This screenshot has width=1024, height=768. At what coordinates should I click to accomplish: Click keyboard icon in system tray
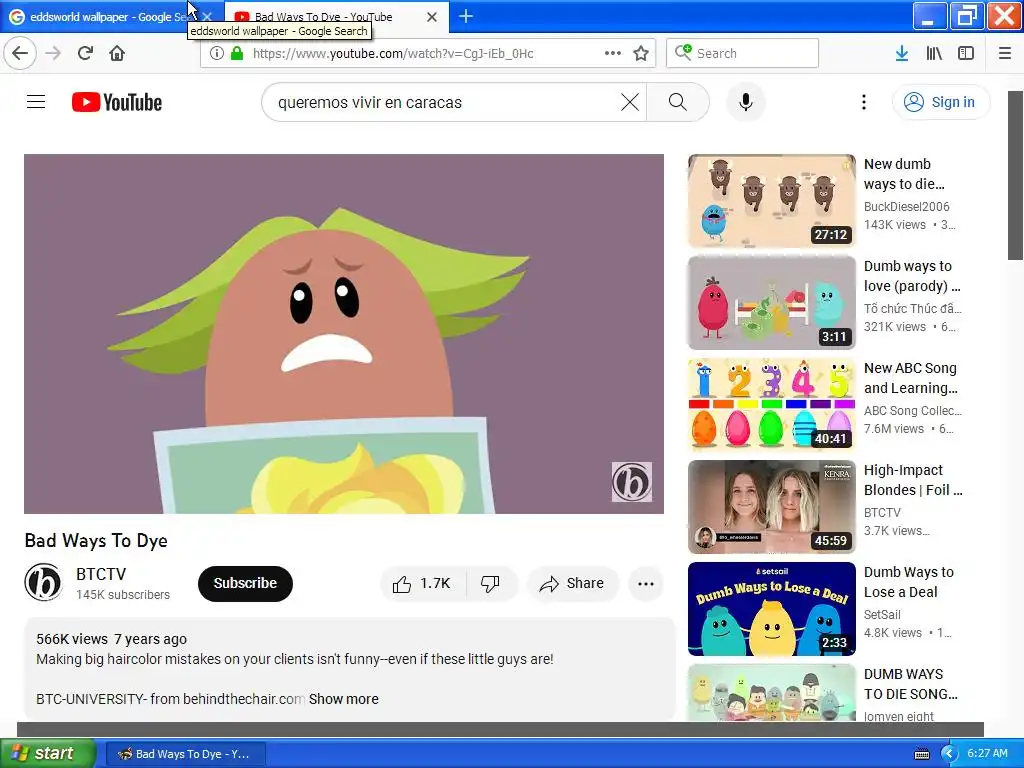point(921,754)
